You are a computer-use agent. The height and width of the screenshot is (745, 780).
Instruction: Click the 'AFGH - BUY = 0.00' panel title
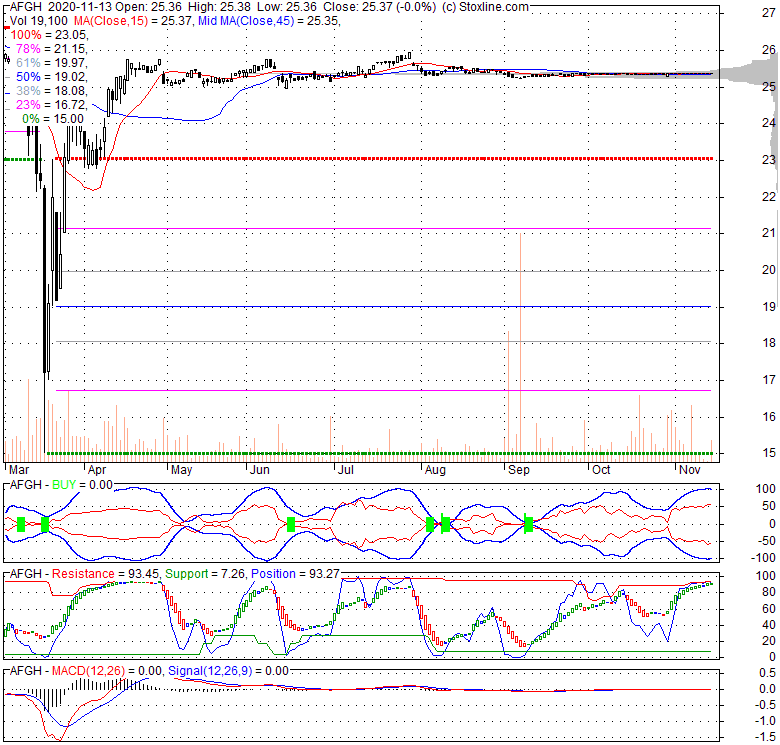61,485
